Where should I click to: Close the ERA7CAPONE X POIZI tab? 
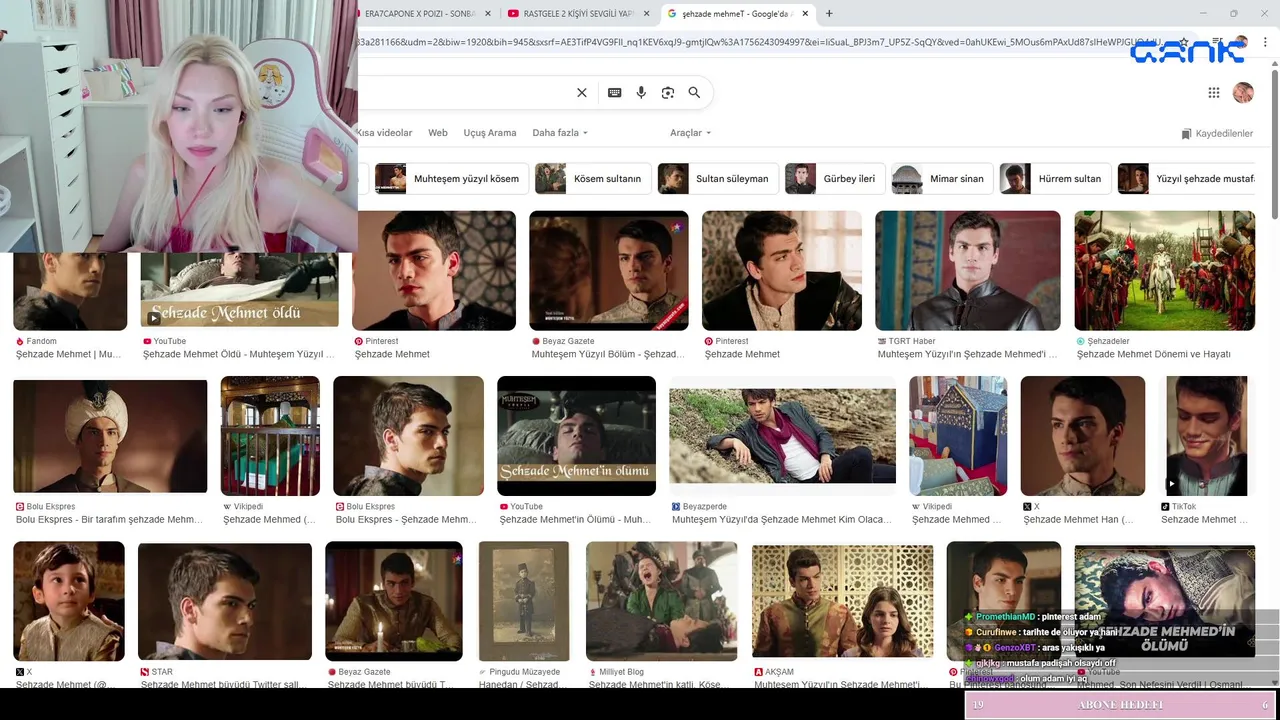point(486,13)
